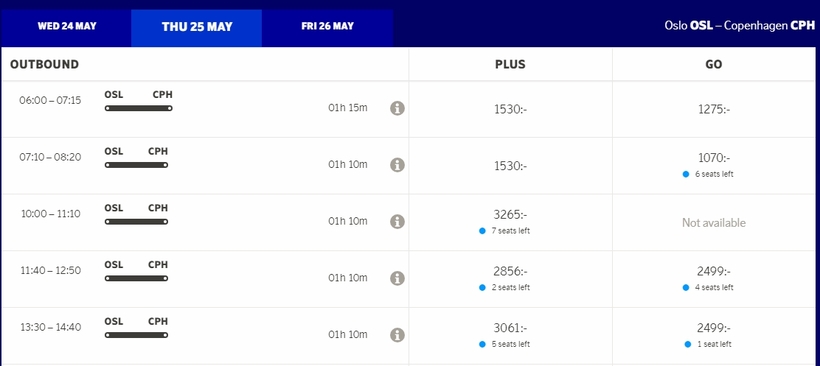Select the THU 25 MAY tab

pos(197,27)
